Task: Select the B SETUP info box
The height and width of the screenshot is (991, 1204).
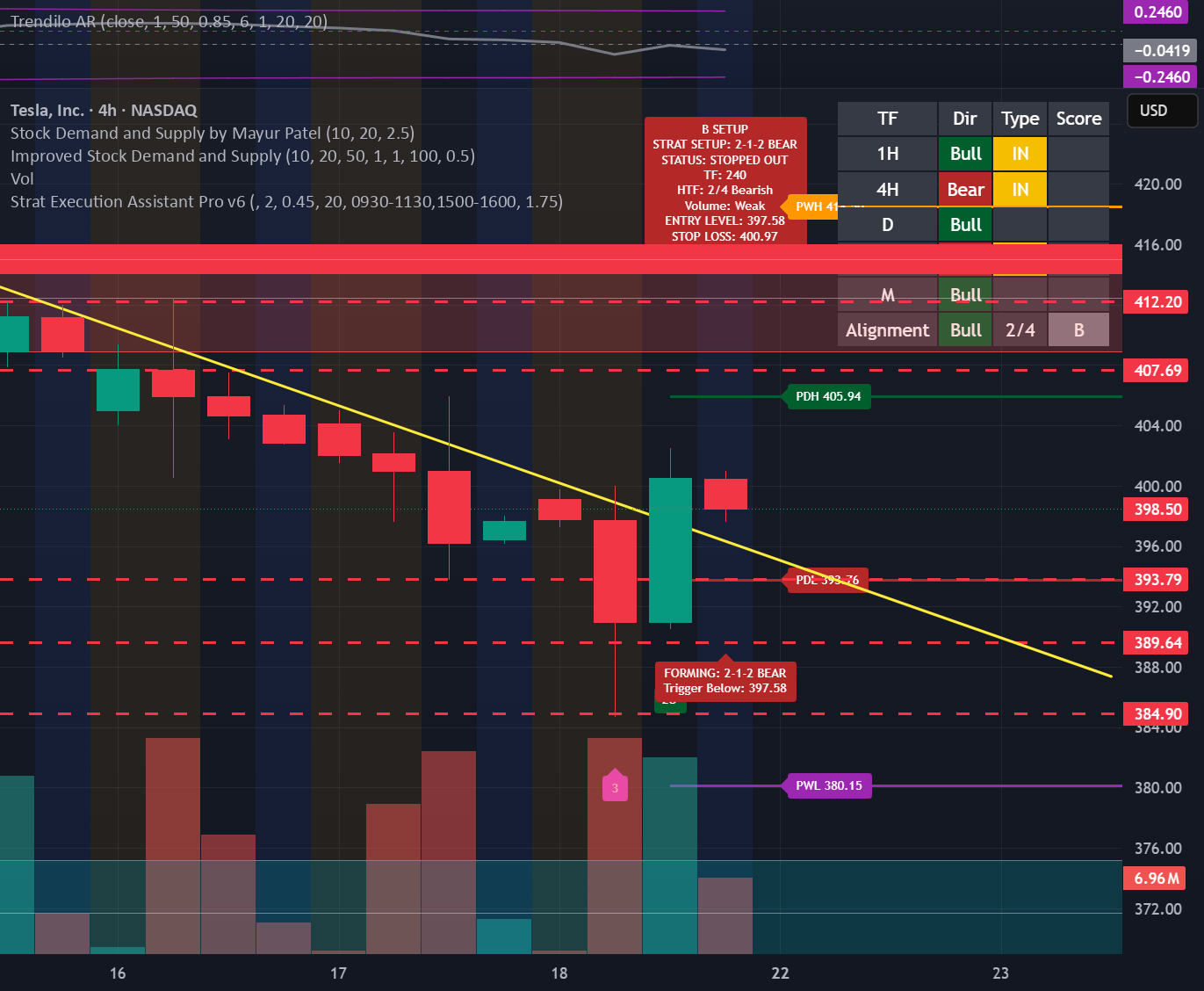Action: tap(725, 181)
